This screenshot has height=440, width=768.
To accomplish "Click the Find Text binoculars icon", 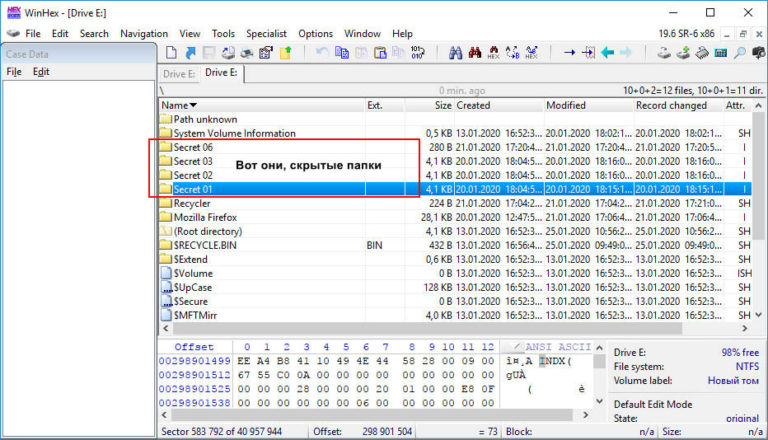I will click(x=455, y=52).
